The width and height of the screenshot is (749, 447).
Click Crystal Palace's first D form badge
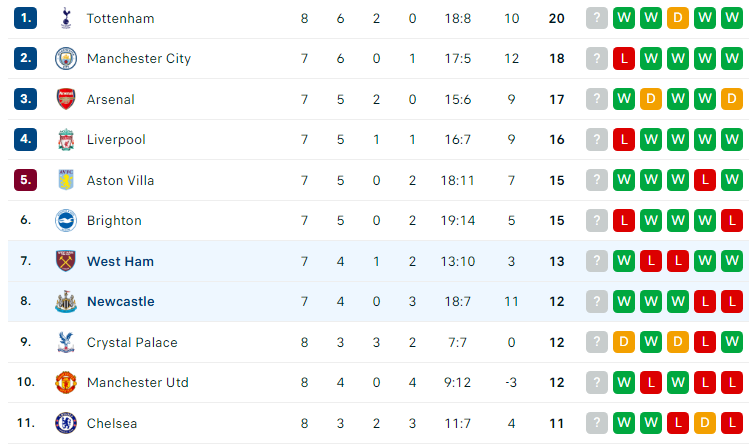[x=624, y=342]
